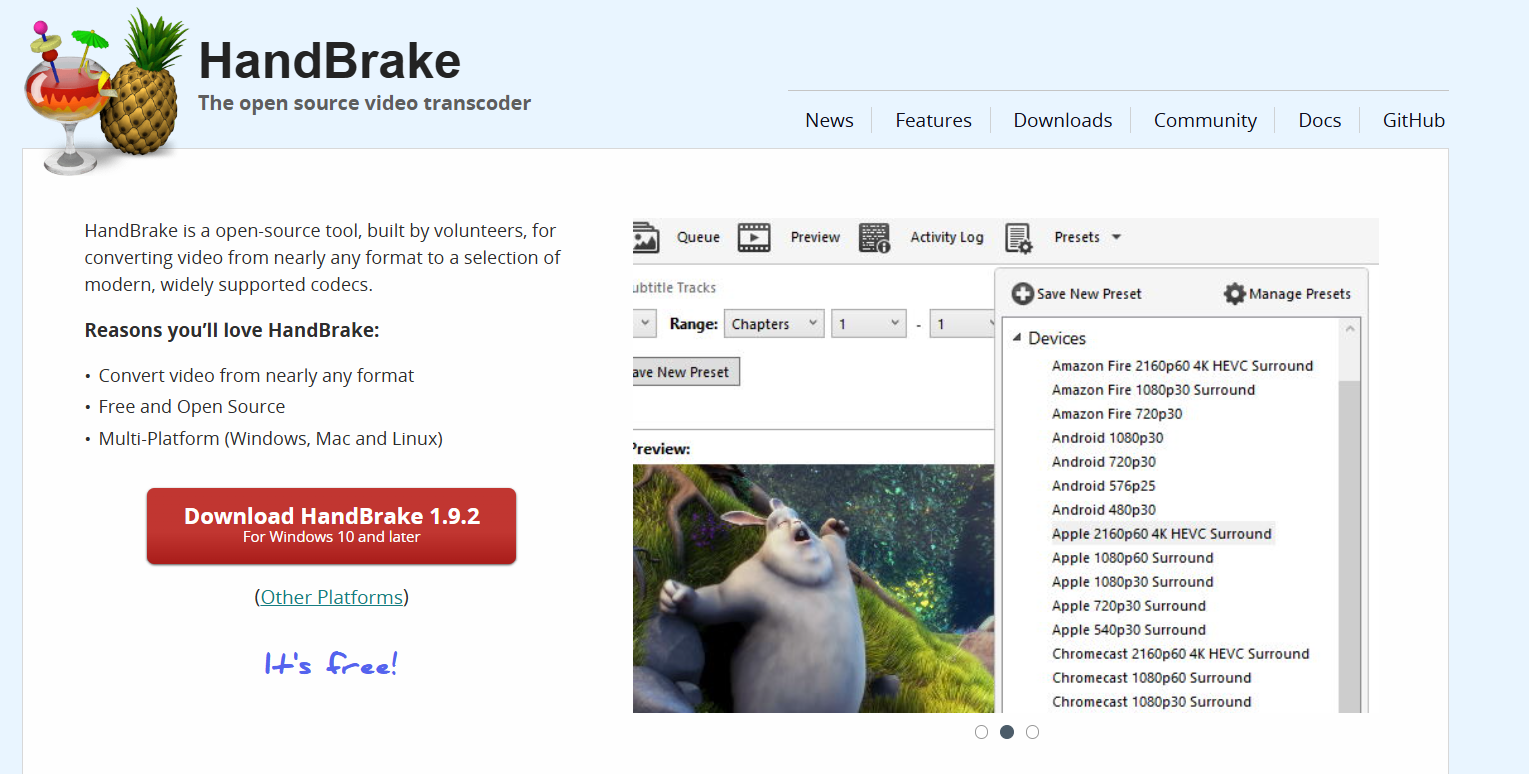Image resolution: width=1529 pixels, height=774 pixels.
Task: Select Android 480p30 preset
Action: point(1103,510)
